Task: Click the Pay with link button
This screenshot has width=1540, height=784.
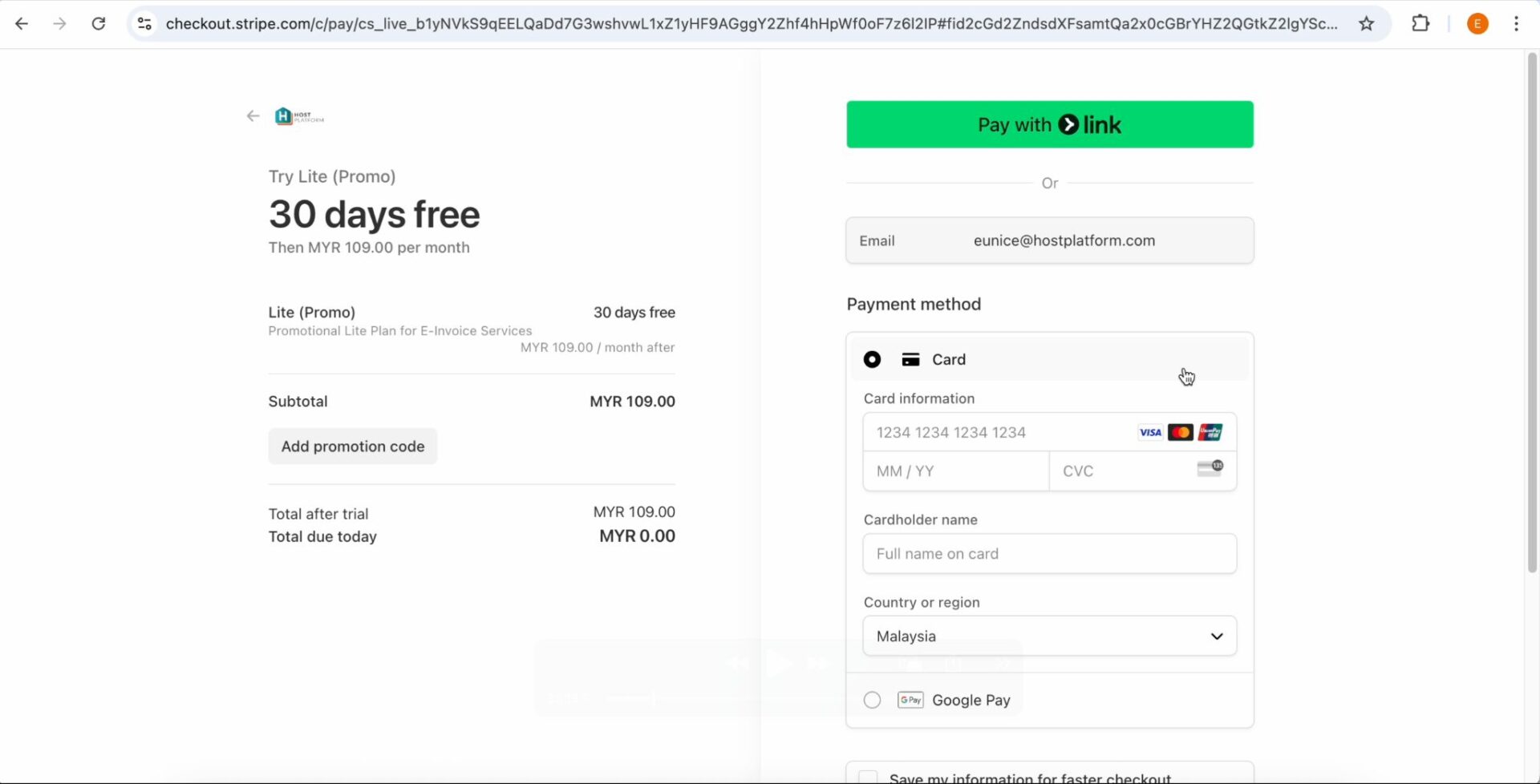Action: pos(1050,124)
